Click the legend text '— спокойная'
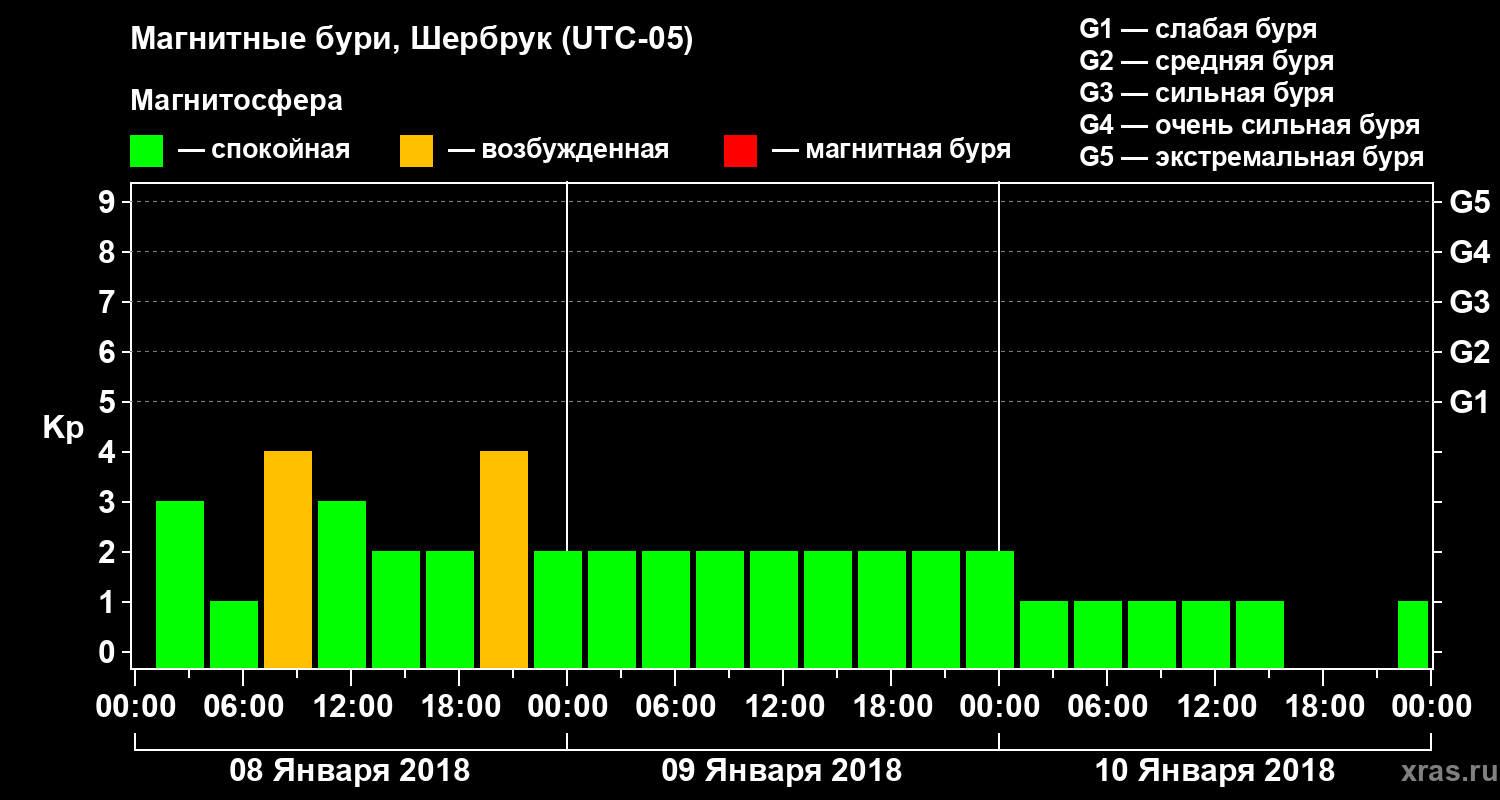 (264, 151)
